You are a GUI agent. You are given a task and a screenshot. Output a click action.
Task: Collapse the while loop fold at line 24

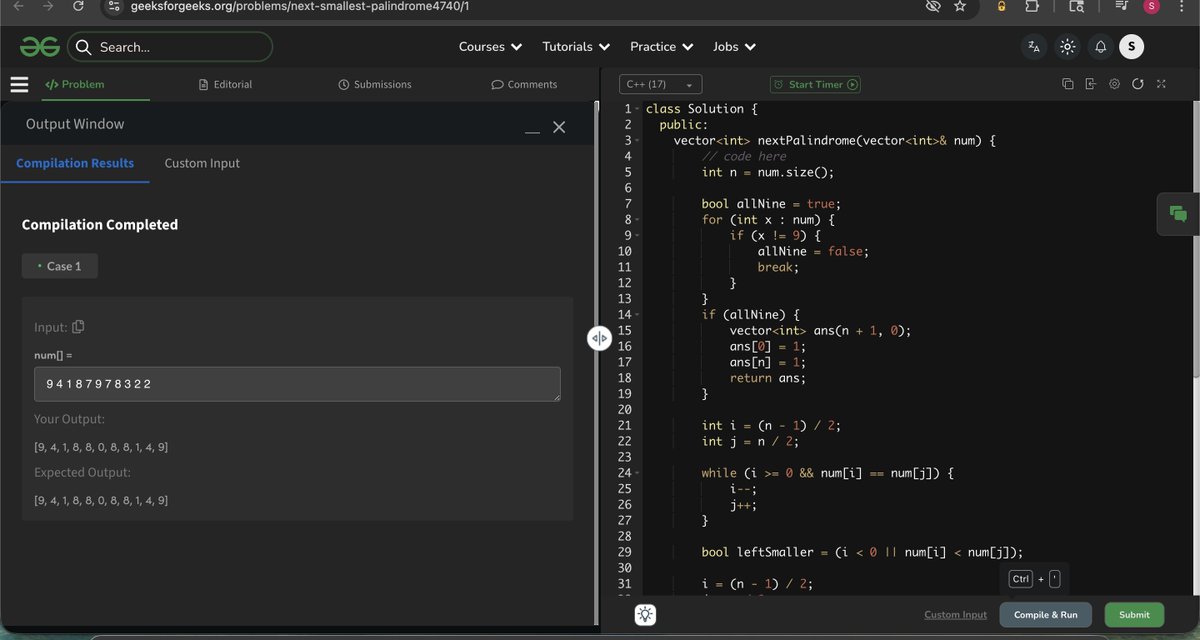636,473
